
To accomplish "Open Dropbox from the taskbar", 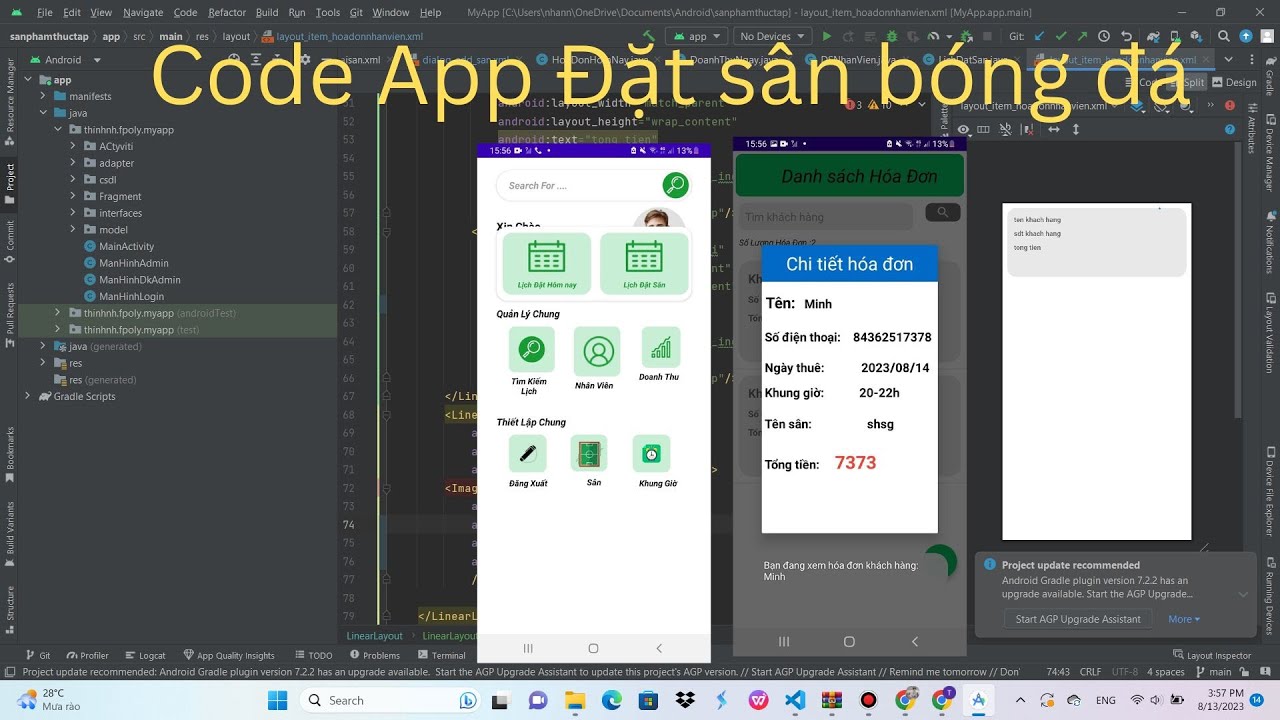I will tap(685, 700).
